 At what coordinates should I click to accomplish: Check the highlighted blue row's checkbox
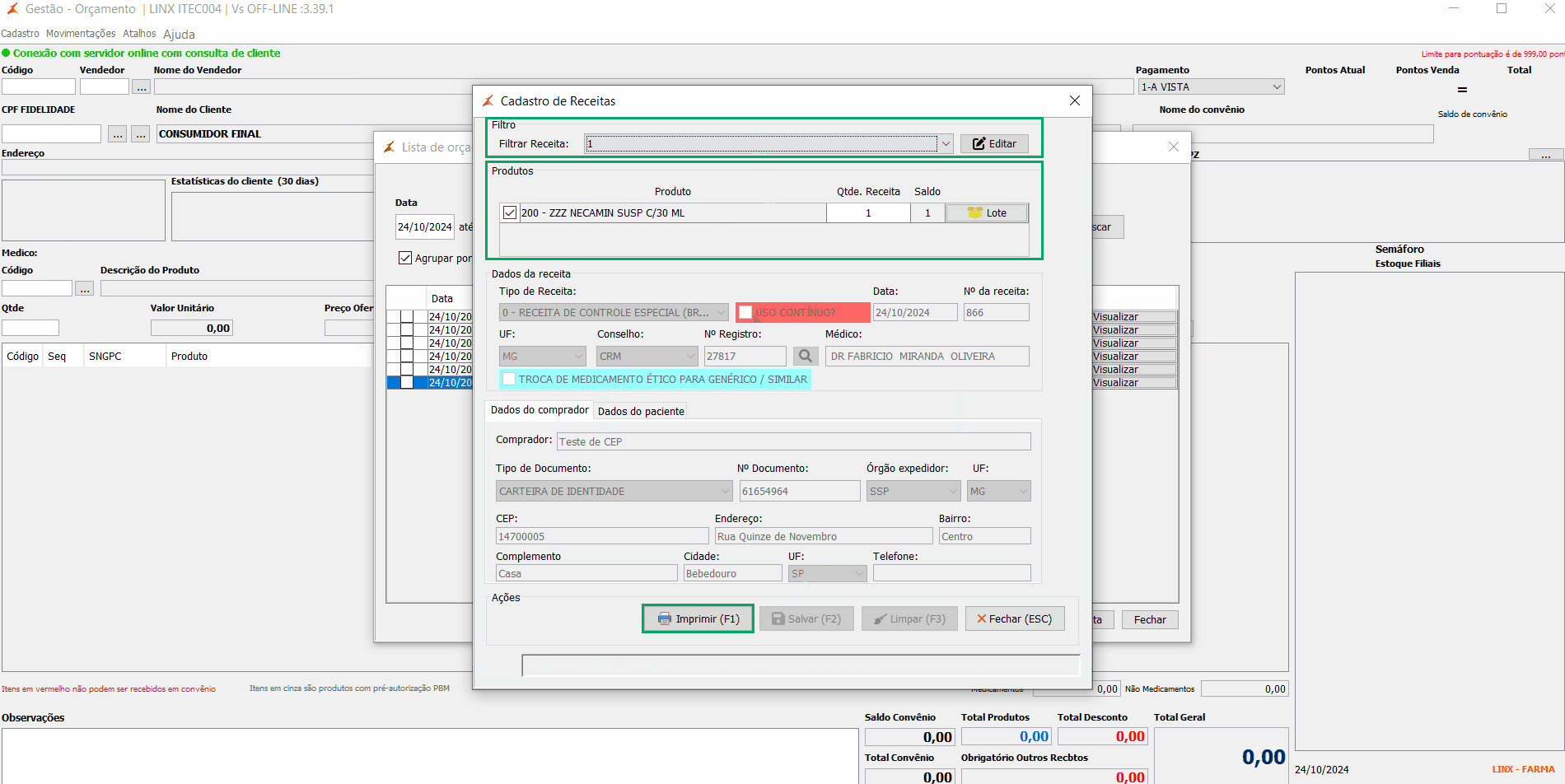click(x=407, y=382)
